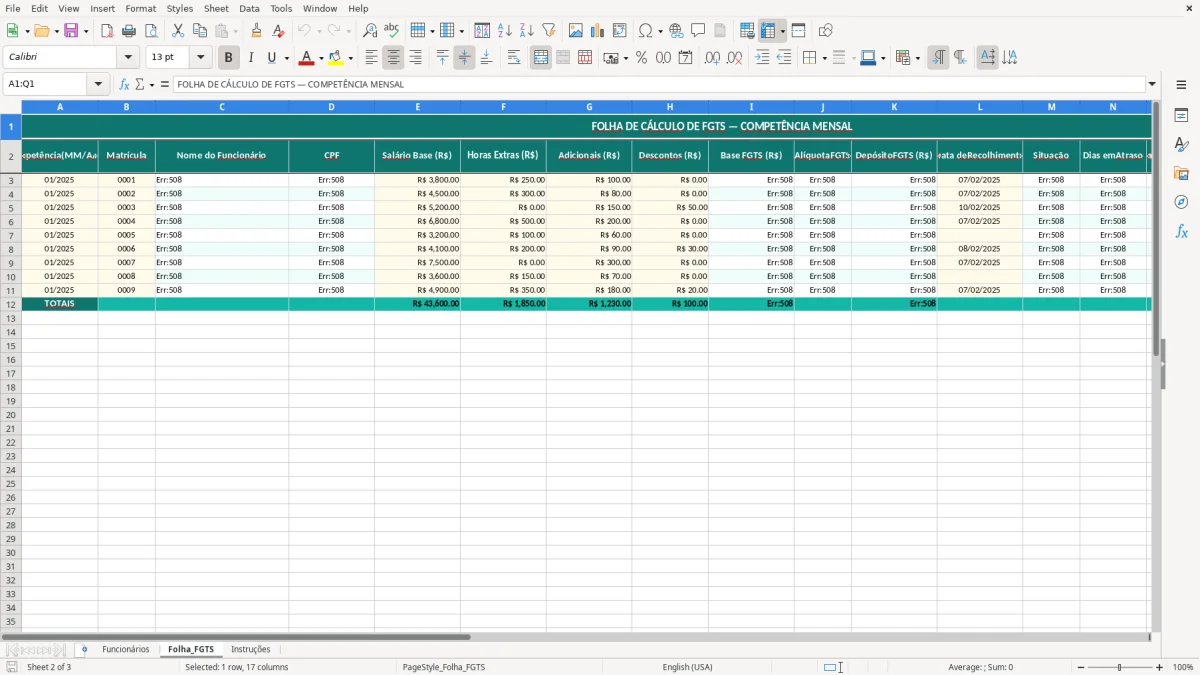The width and height of the screenshot is (1200, 675).
Task: Toggle underline formatting
Action: click(270, 57)
